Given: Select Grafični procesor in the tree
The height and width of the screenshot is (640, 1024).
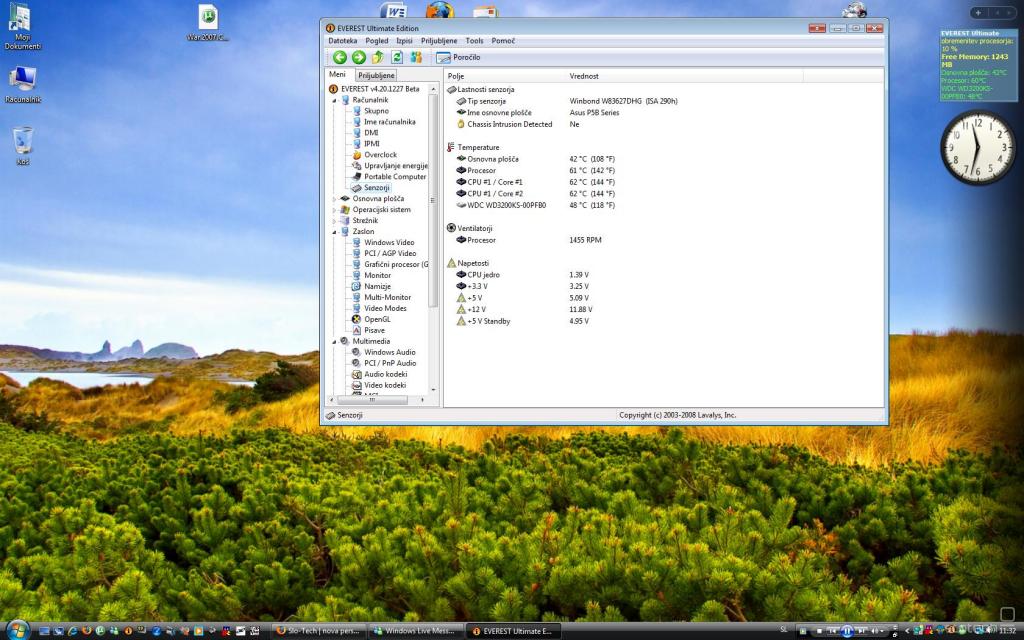Looking at the screenshot, I should pyautogui.click(x=390, y=264).
